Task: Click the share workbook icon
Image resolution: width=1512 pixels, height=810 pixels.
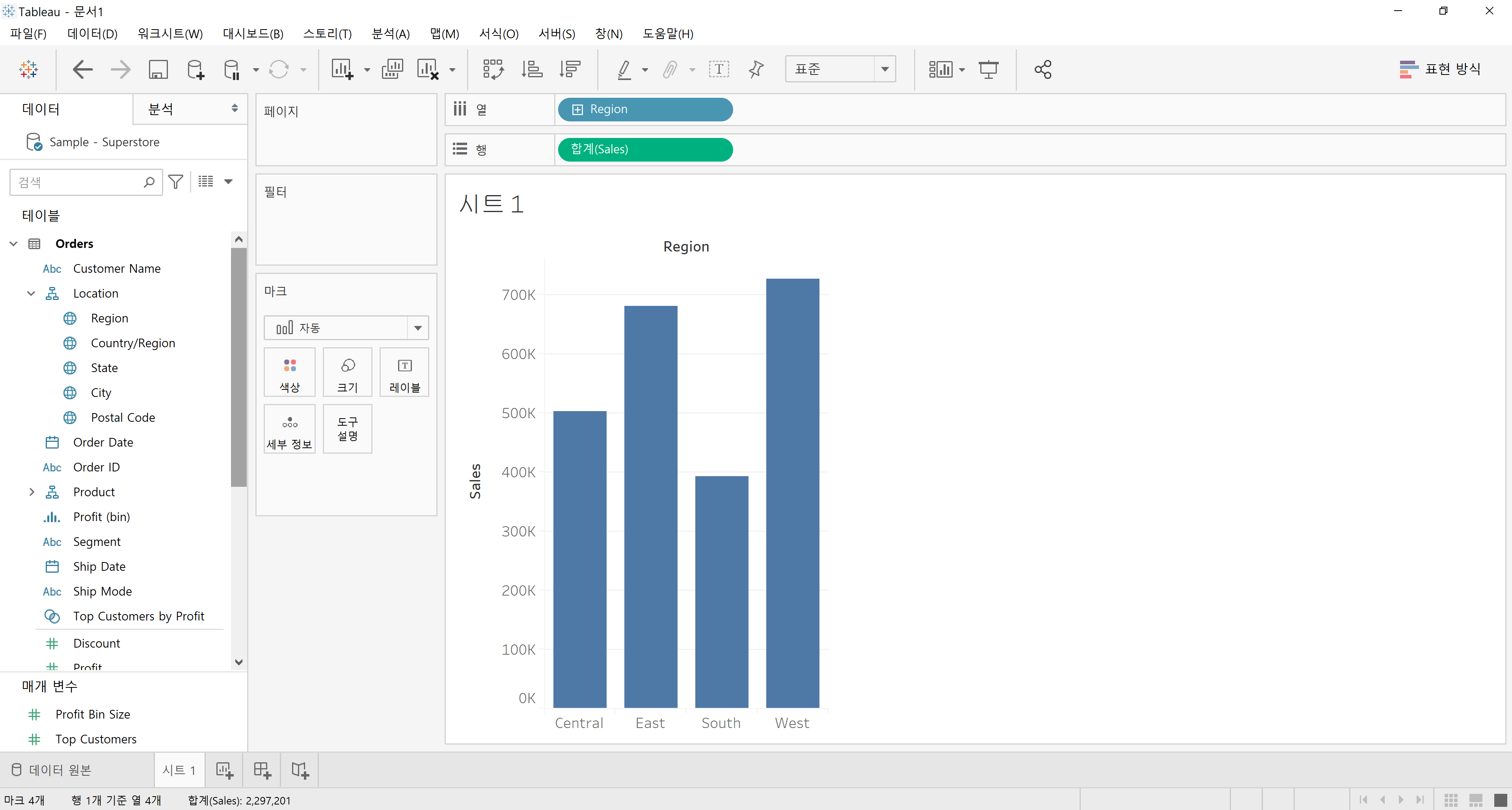Action: pos(1043,69)
